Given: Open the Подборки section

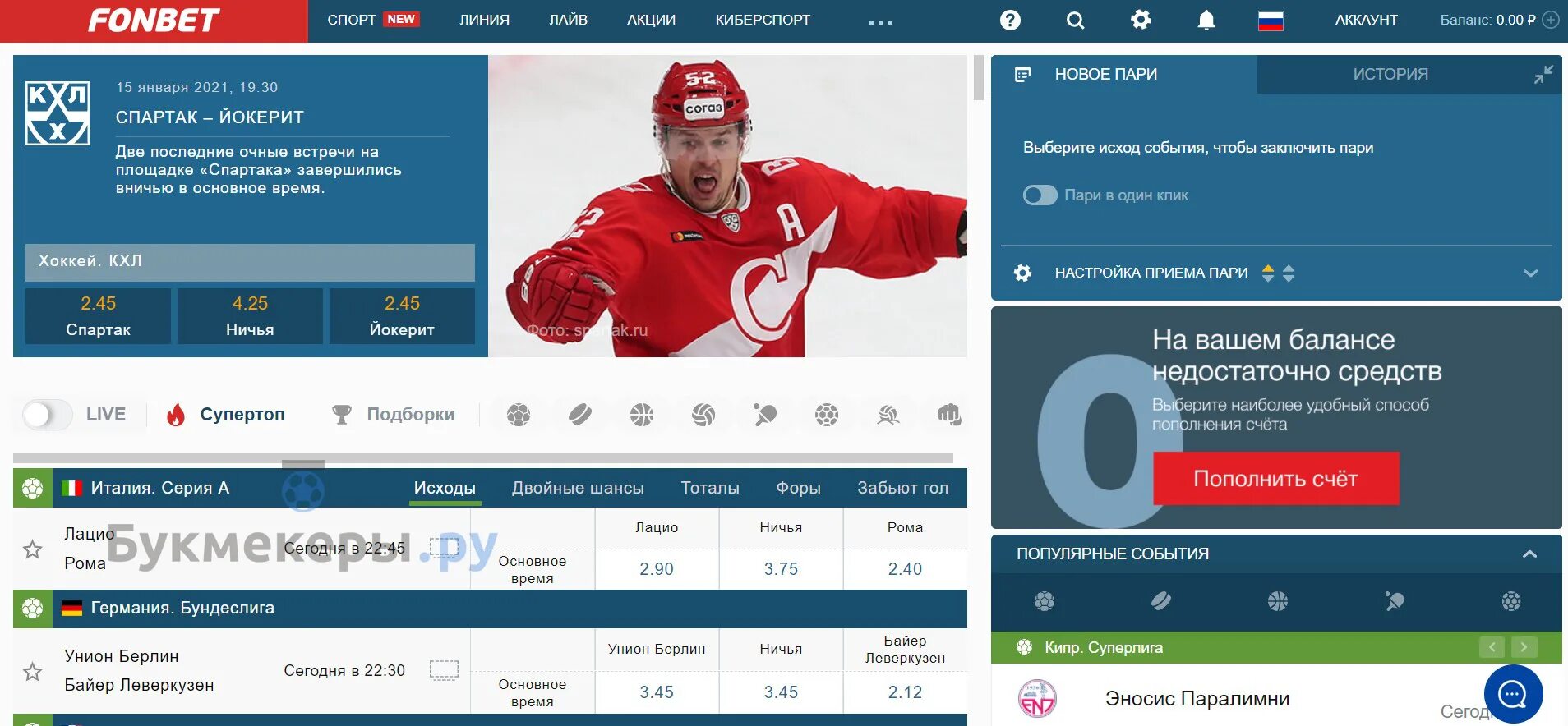Looking at the screenshot, I should 393,415.
